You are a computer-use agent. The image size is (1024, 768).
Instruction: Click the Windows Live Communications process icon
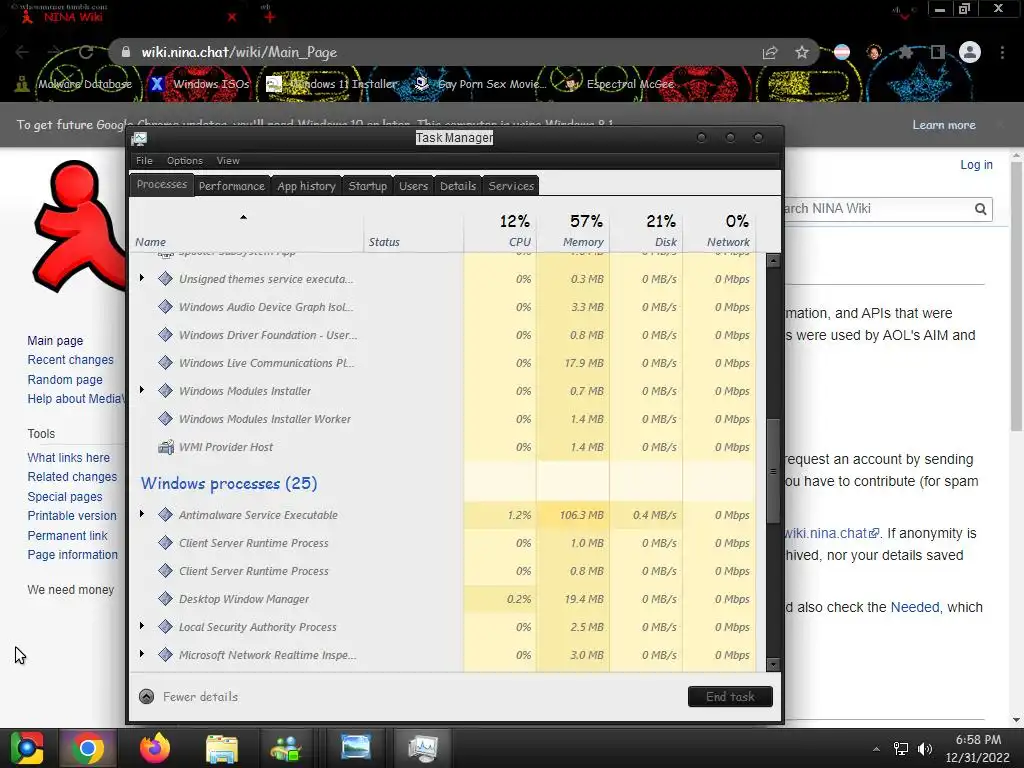click(x=165, y=363)
